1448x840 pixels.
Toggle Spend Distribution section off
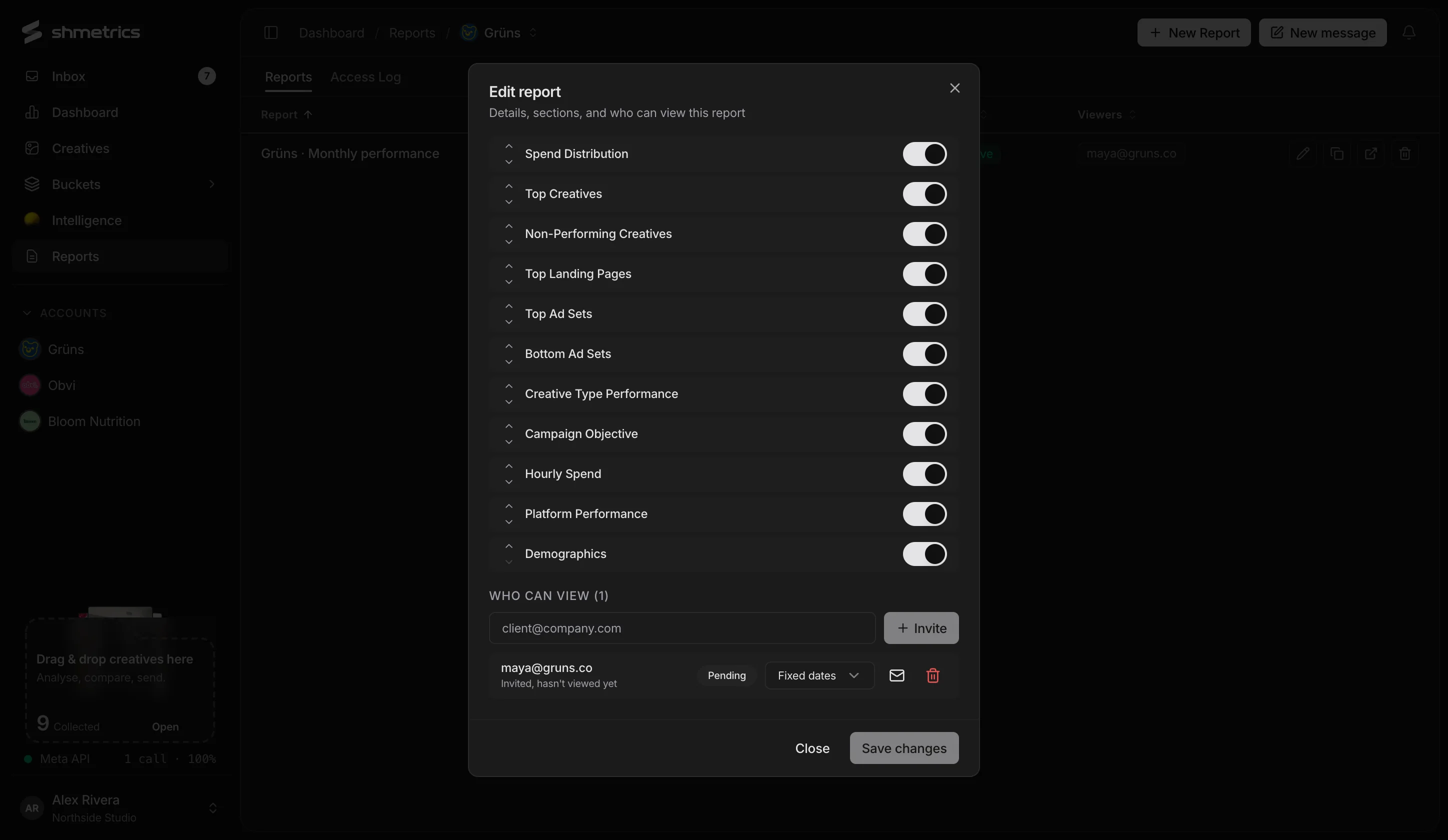tap(924, 154)
